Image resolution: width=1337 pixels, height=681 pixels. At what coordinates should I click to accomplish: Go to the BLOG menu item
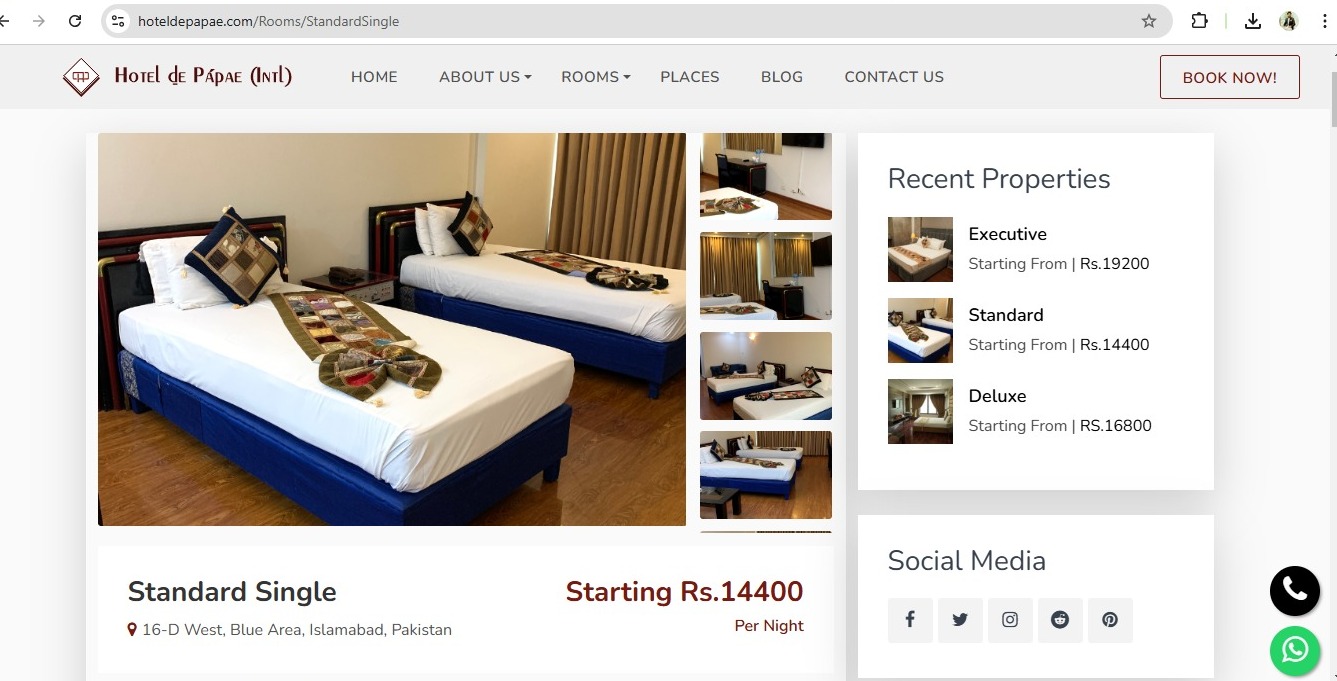(782, 77)
